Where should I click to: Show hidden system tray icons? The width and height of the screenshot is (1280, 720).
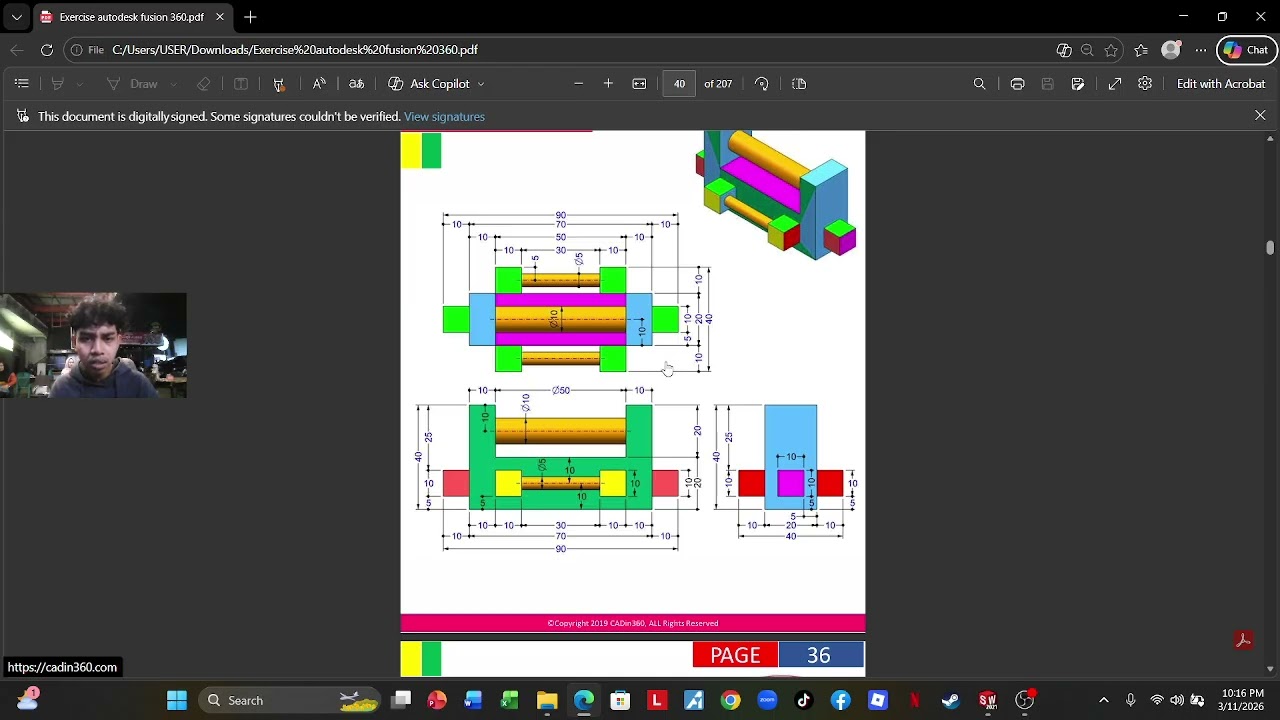1104,700
